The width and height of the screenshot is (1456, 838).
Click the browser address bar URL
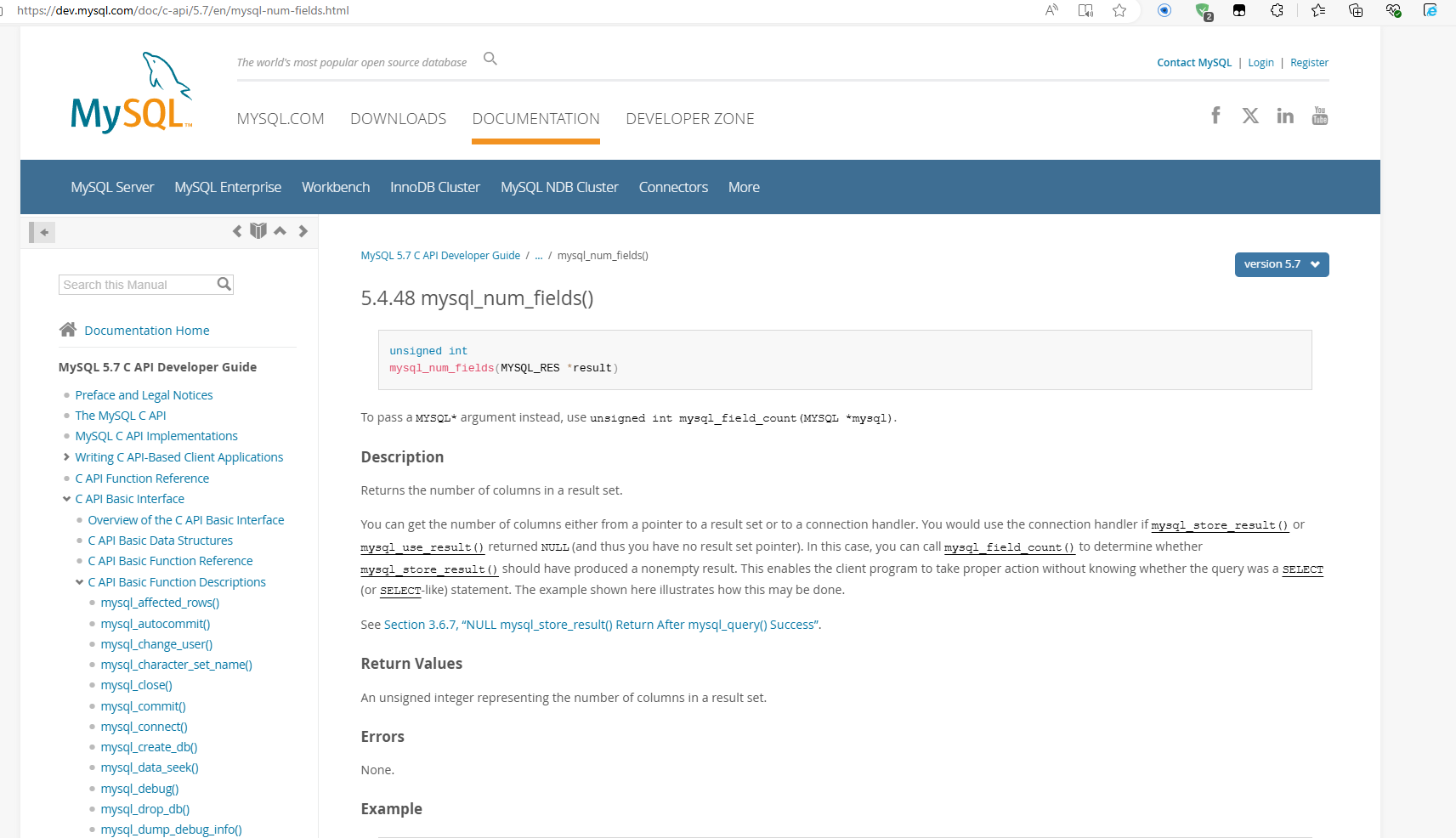tap(183, 10)
